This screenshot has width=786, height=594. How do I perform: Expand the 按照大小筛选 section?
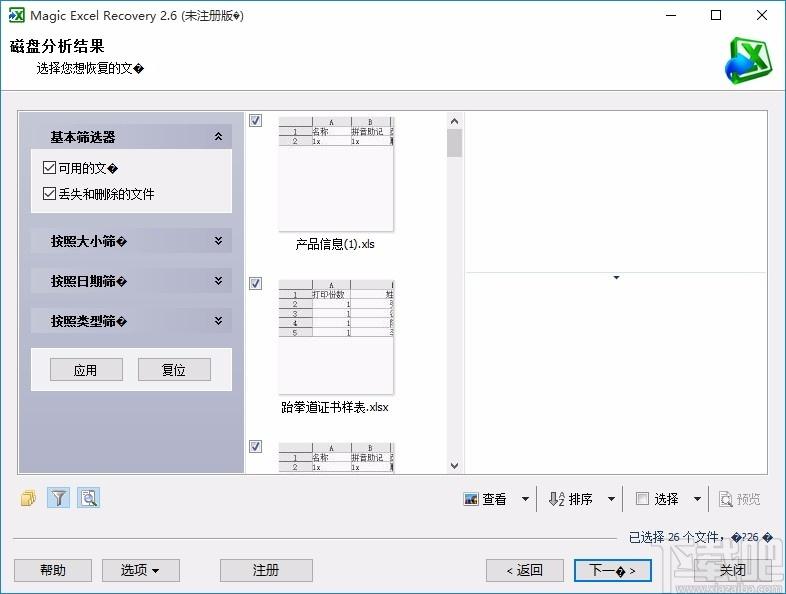(219, 241)
